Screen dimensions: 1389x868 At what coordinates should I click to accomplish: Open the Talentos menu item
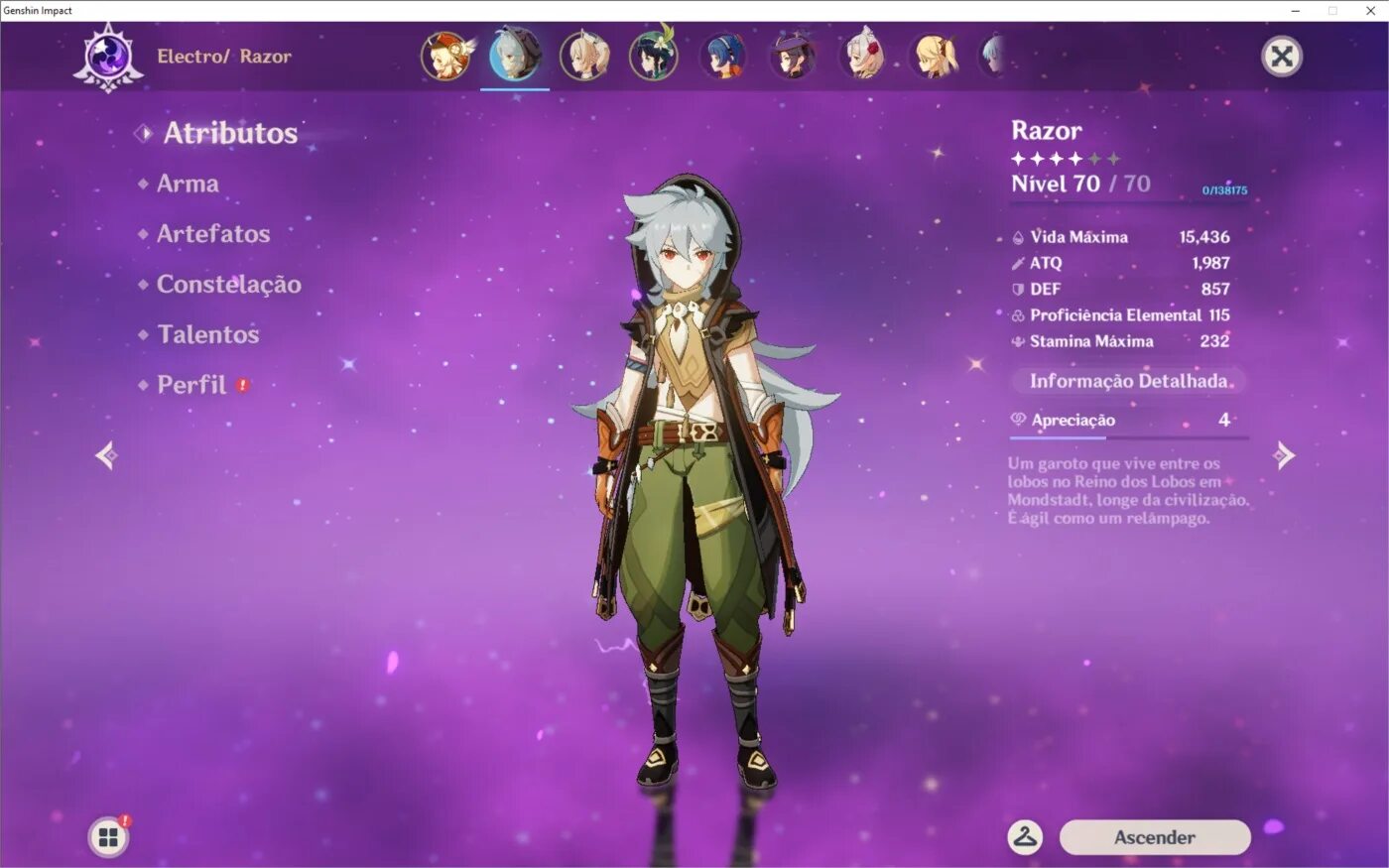(x=207, y=334)
